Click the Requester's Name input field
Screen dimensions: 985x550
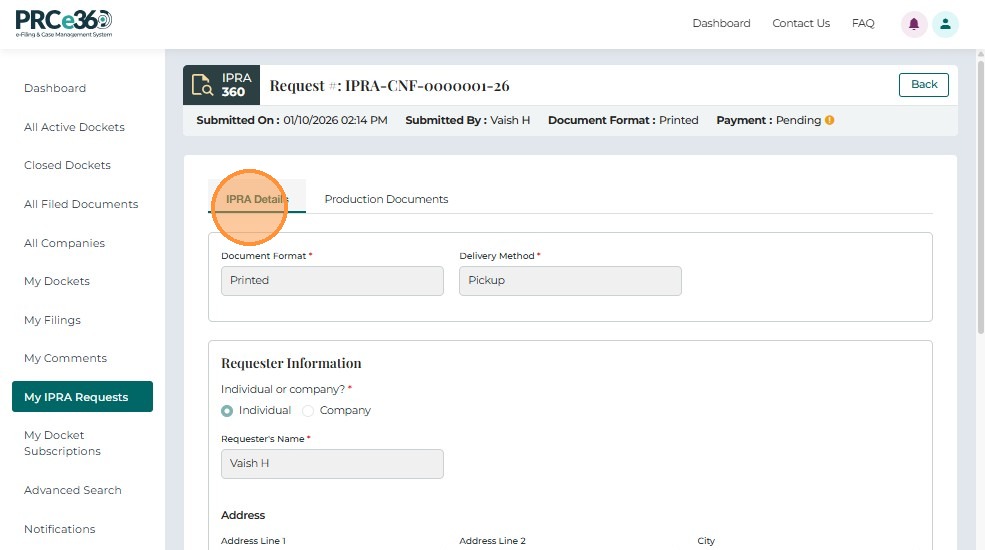coord(332,464)
